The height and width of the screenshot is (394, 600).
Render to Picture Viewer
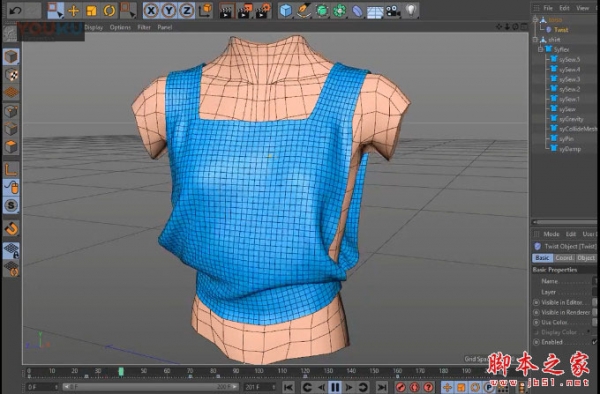coord(245,11)
